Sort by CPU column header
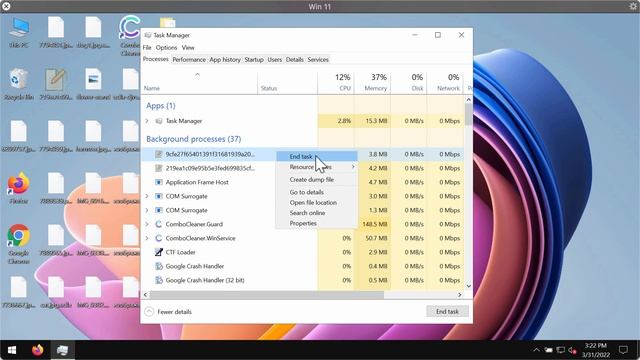 pyautogui.click(x=336, y=83)
